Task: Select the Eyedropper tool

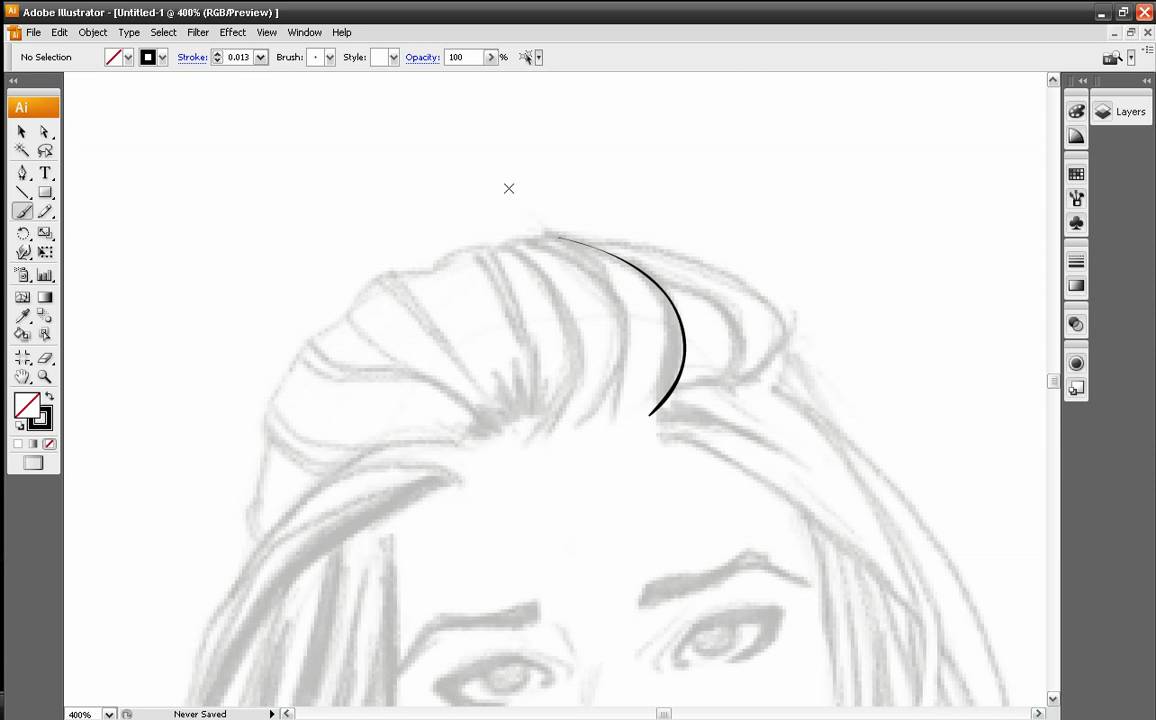Action: pos(22,317)
